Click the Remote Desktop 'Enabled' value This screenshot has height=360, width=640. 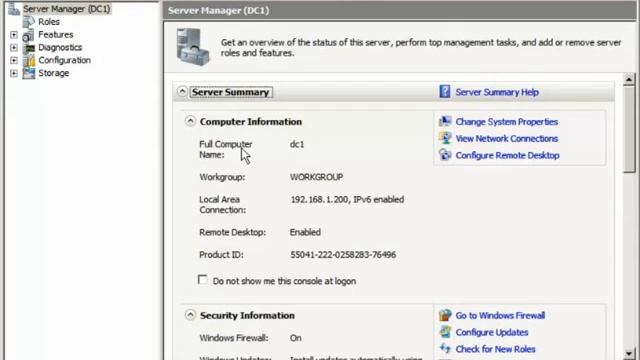(305, 232)
